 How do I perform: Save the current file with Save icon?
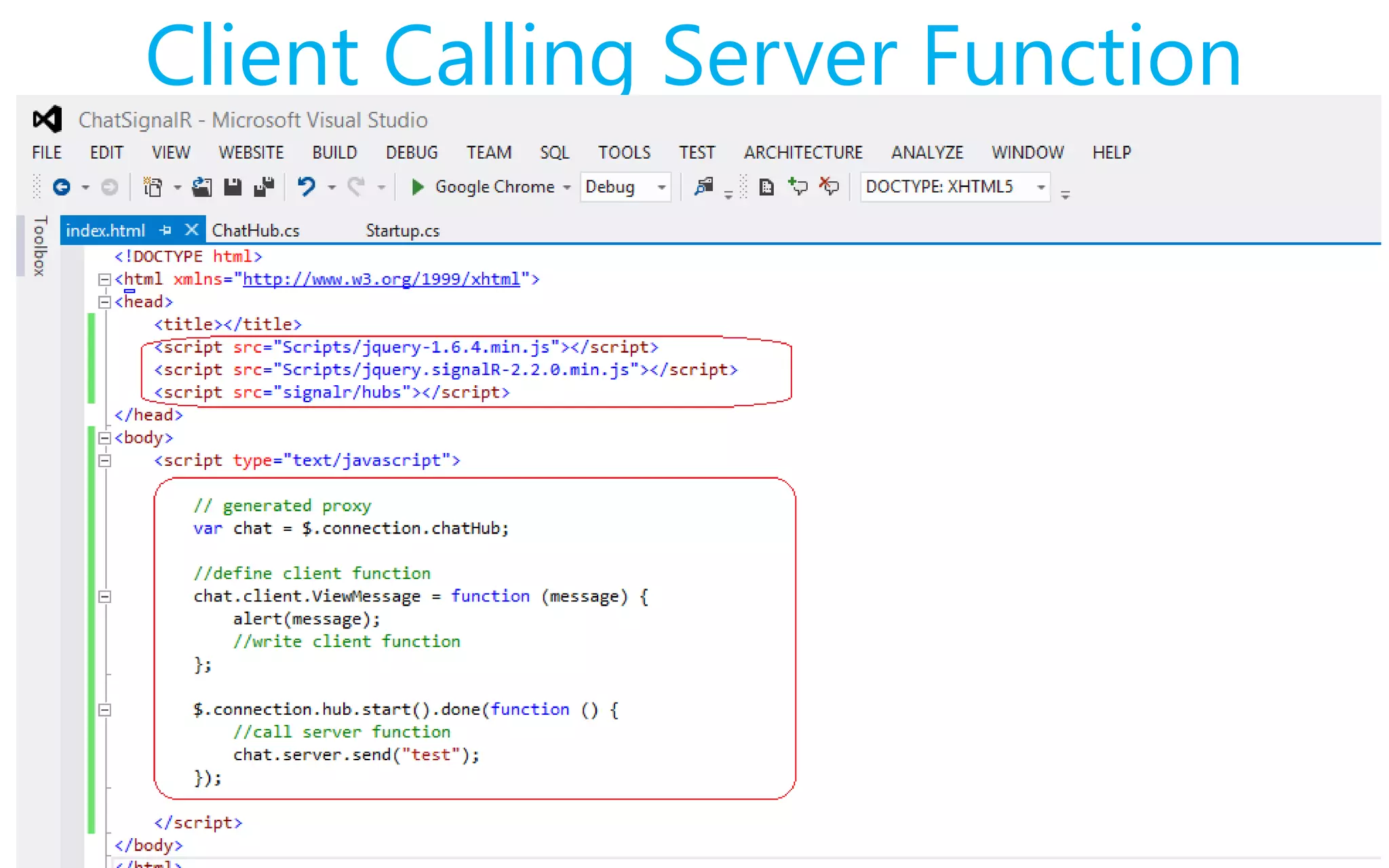(x=233, y=186)
